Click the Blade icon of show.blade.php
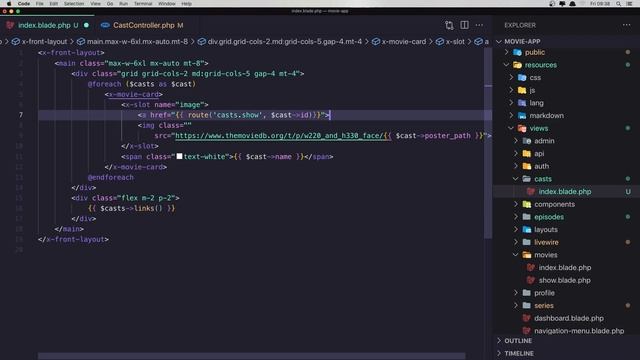 coord(530,280)
